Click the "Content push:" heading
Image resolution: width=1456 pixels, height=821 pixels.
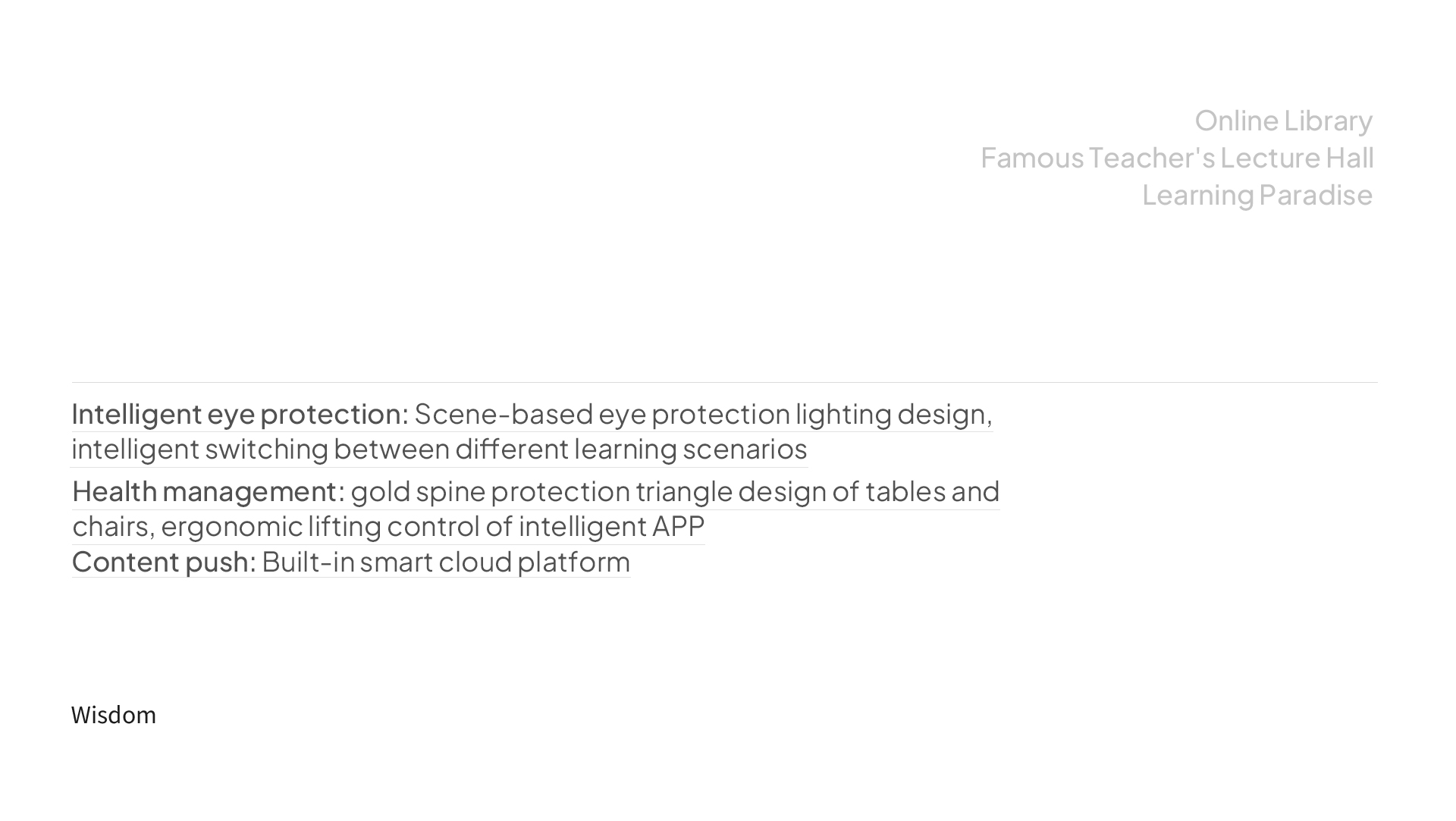[x=164, y=562]
